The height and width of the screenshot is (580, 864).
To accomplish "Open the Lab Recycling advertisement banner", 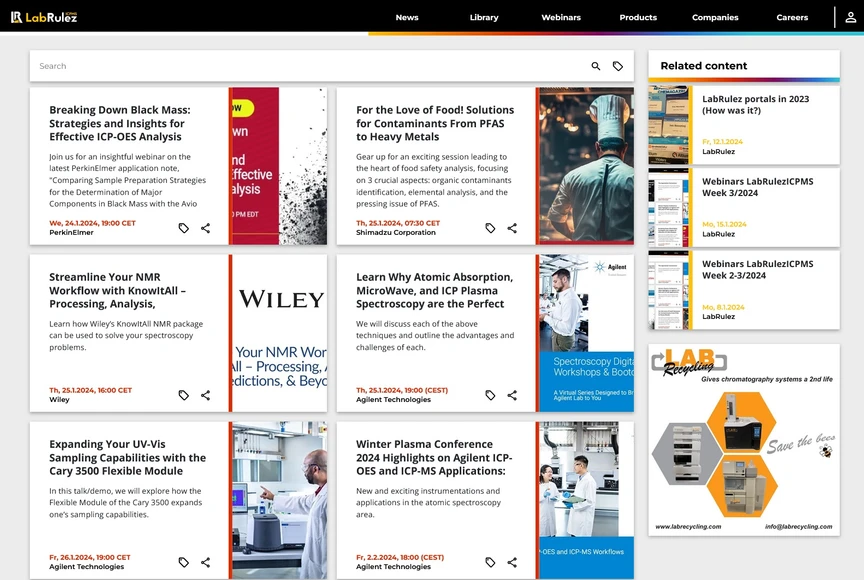I will pyautogui.click(x=744, y=440).
